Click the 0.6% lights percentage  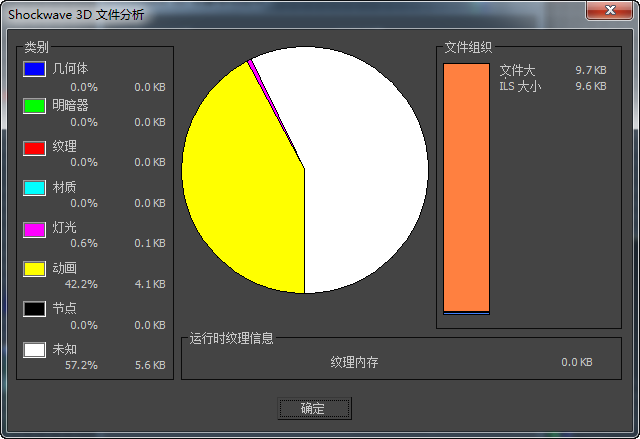pyautogui.click(x=84, y=243)
